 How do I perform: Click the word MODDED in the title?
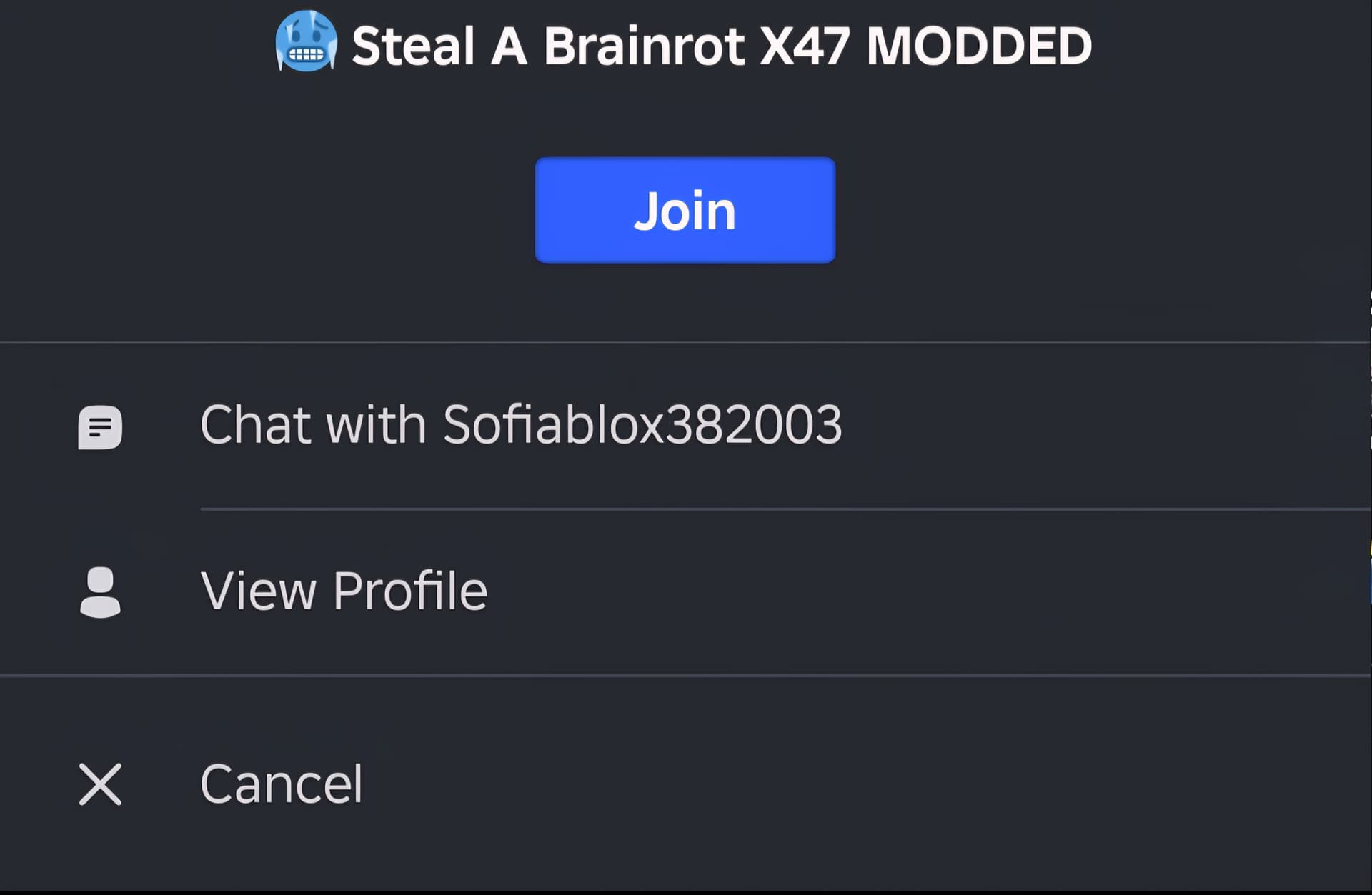click(x=979, y=46)
